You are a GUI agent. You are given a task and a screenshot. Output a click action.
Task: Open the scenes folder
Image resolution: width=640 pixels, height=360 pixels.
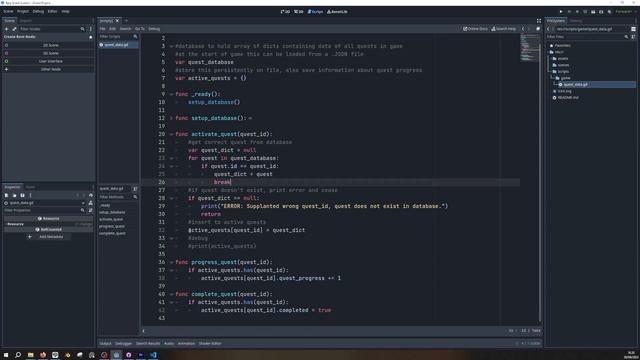click(x=563, y=65)
